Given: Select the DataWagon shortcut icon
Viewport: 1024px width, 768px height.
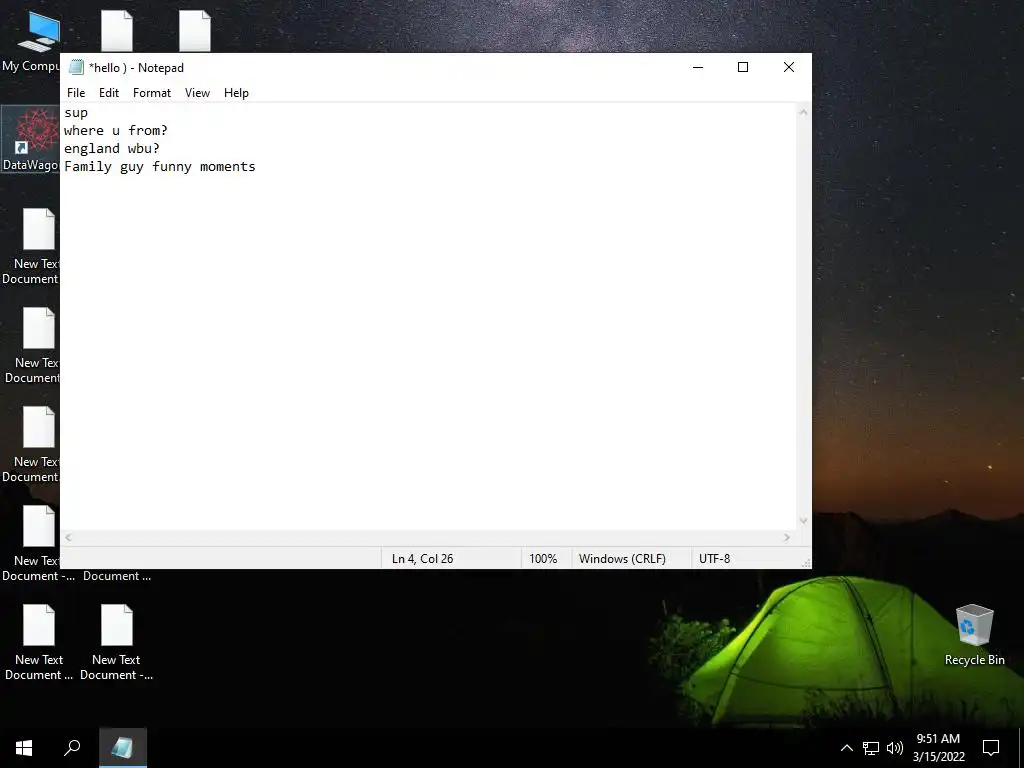Looking at the screenshot, I should pos(30,139).
